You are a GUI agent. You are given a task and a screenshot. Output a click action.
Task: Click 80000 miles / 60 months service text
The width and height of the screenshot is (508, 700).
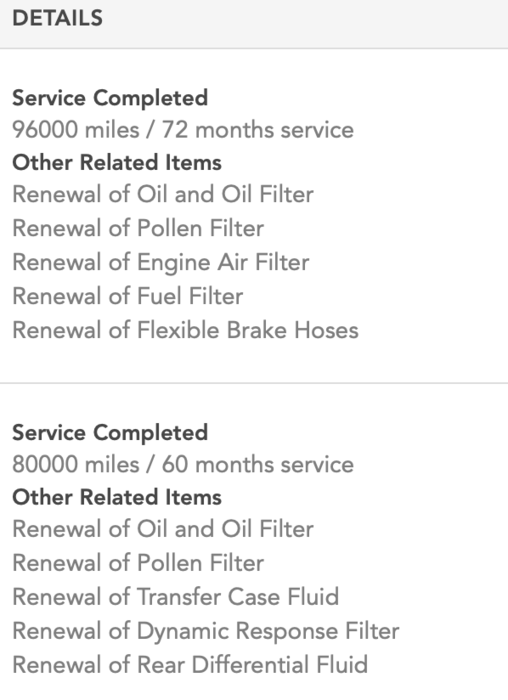point(183,465)
